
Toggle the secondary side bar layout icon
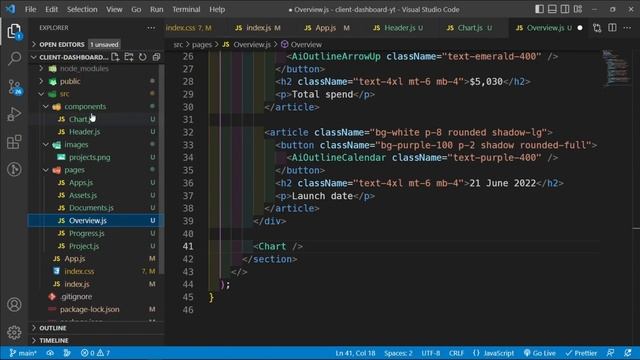pos(565,9)
